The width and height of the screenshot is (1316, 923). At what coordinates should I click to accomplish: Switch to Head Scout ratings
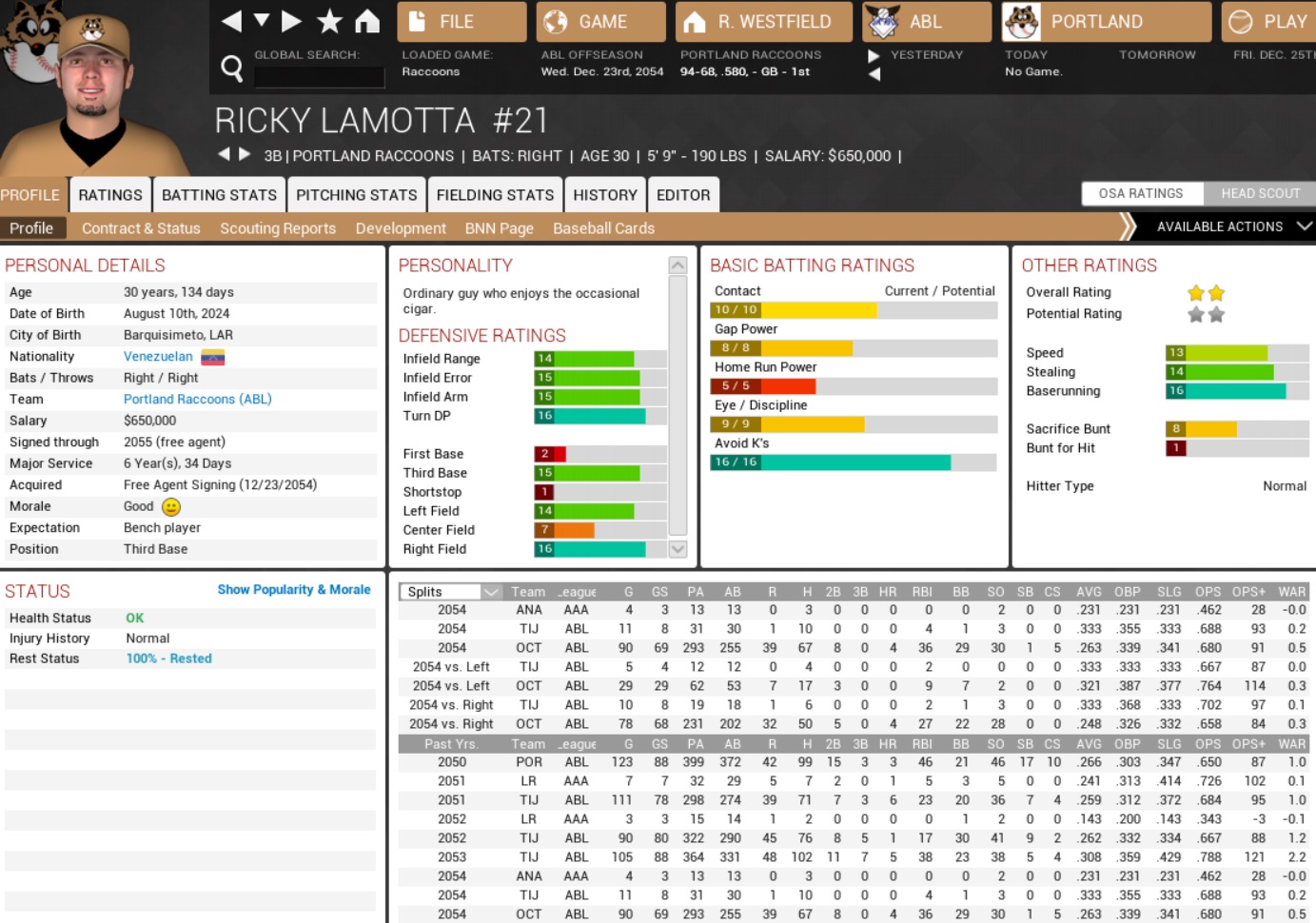click(1259, 193)
